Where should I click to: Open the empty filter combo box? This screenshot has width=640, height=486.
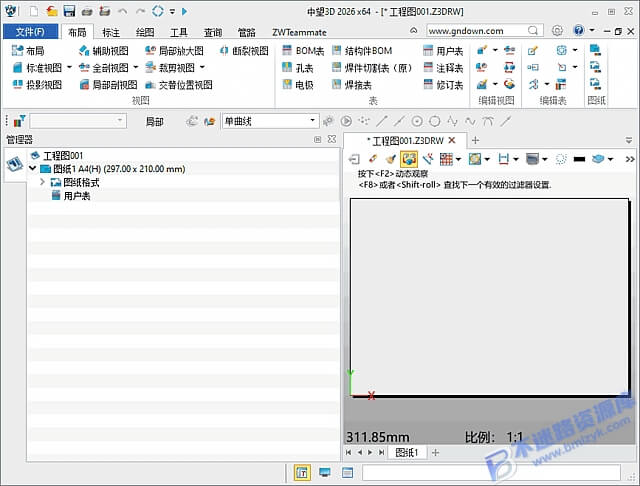coord(78,121)
